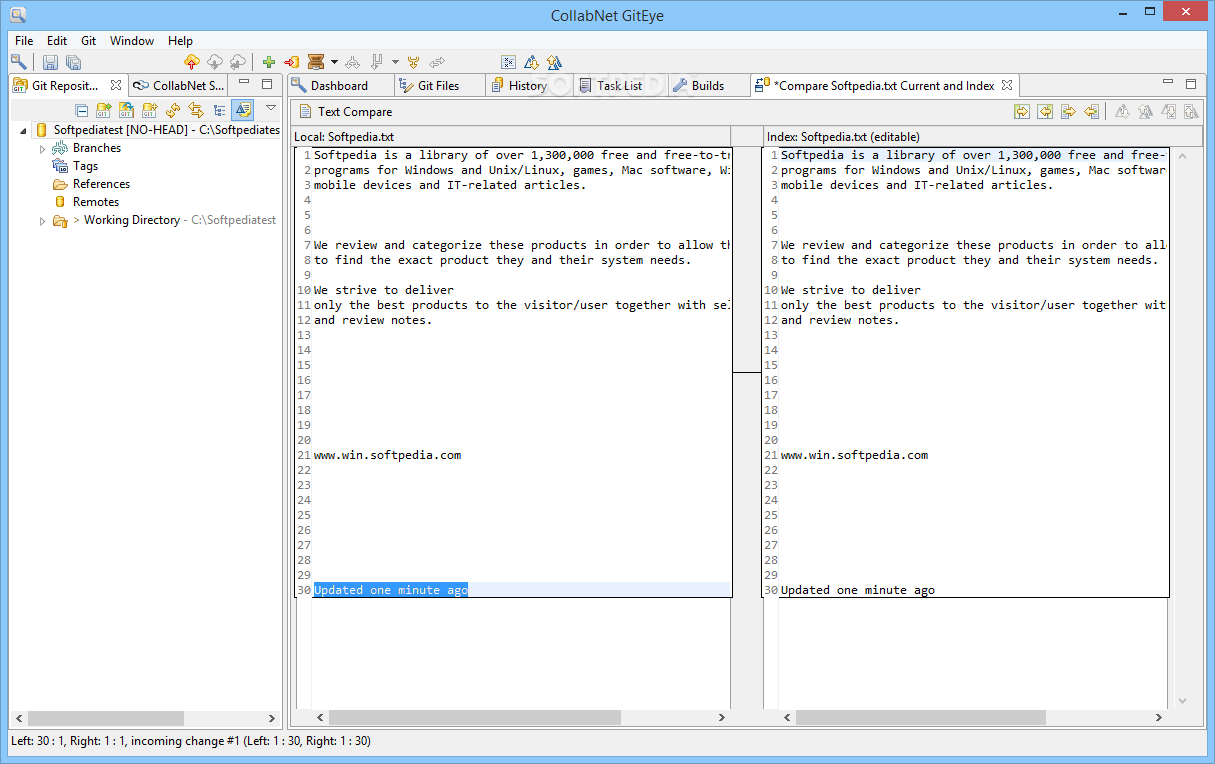Switch to the Dashboard tab
Screen dimensions: 1215x764
click(339, 86)
